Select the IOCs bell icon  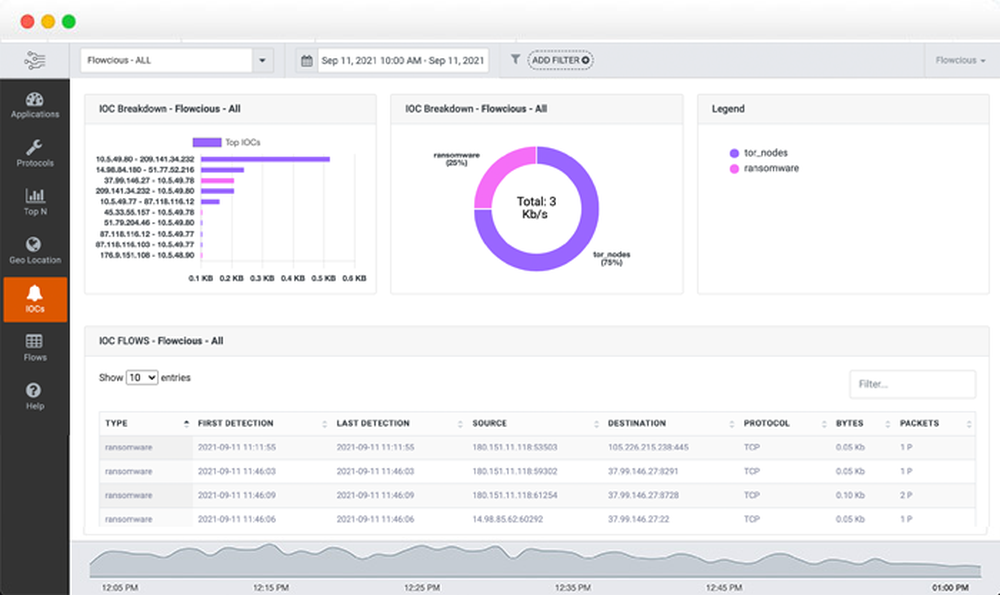[34, 293]
